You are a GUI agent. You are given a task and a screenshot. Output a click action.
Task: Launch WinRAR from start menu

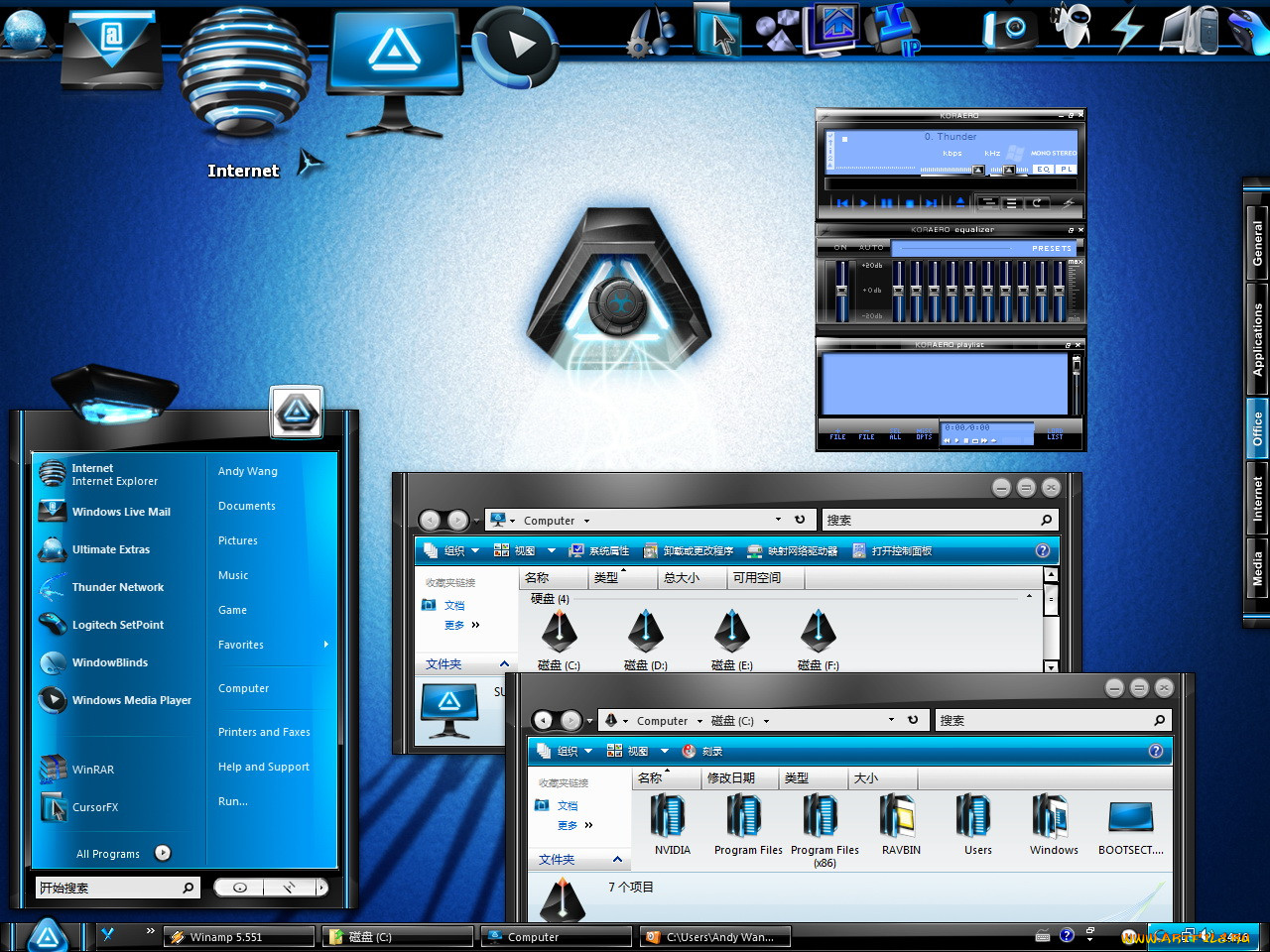(x=92, y=770)
